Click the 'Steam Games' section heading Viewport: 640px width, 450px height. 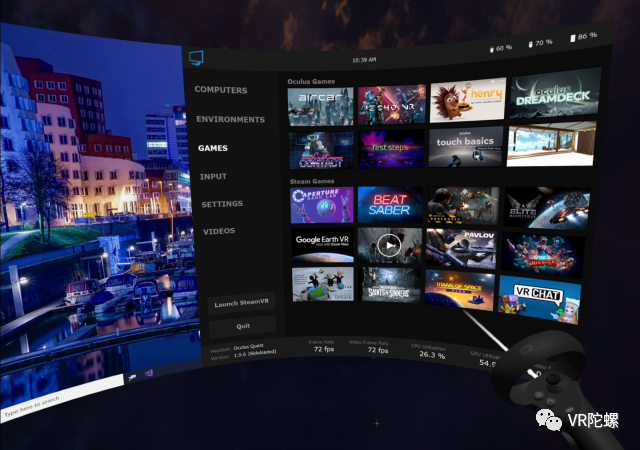pos(312,181)
